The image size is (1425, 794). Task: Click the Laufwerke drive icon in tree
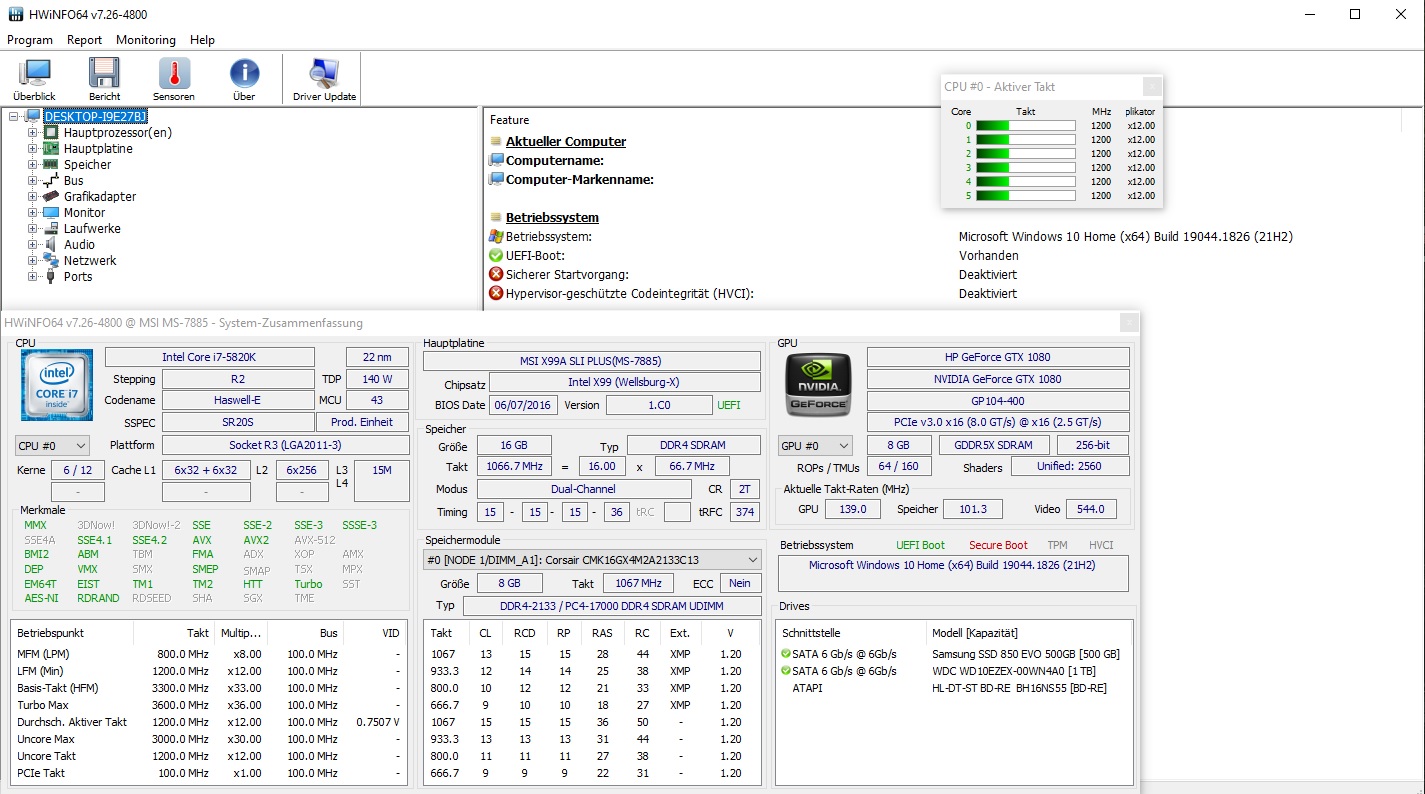click(x=51, y=228)
